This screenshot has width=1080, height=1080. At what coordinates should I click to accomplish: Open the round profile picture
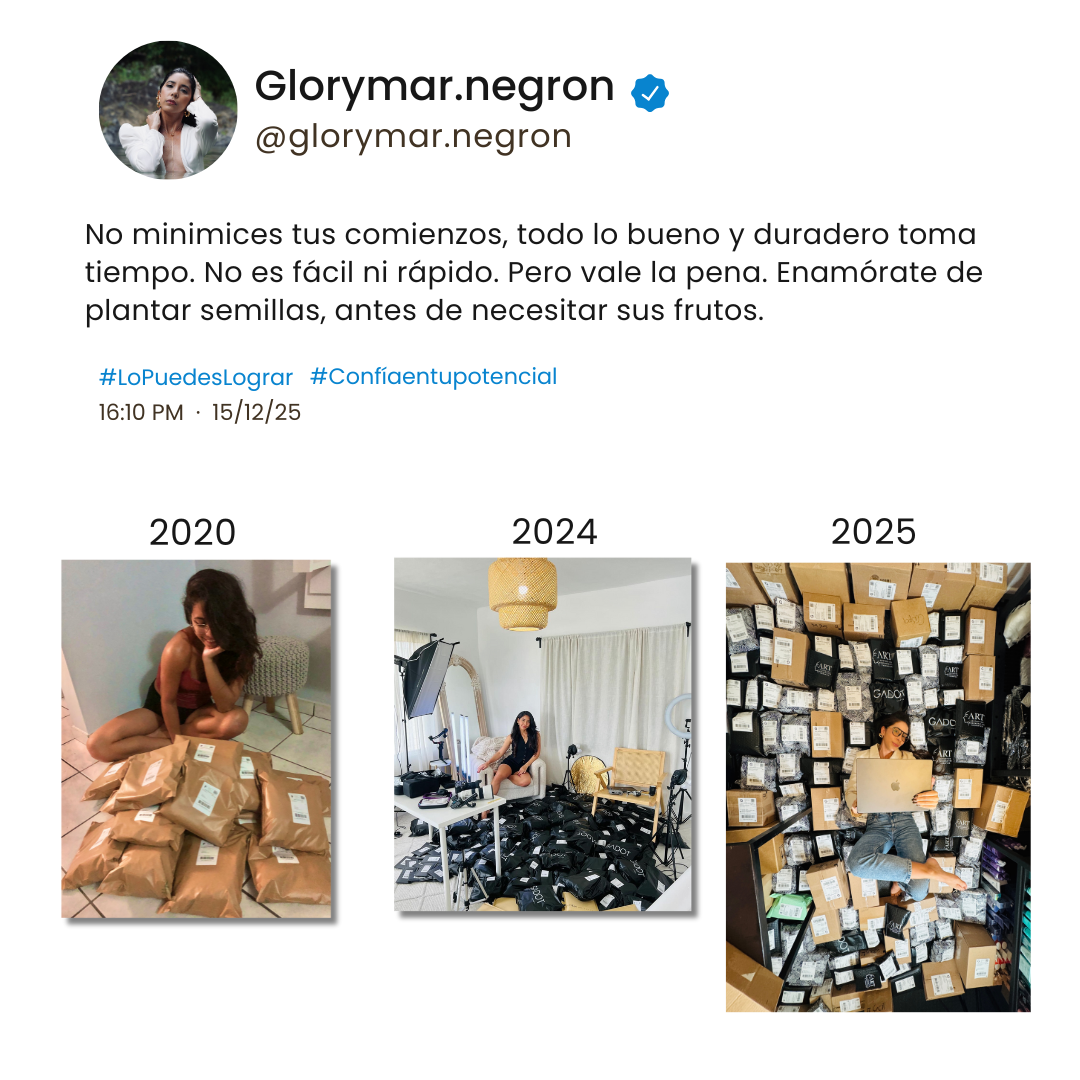[168, 110]
